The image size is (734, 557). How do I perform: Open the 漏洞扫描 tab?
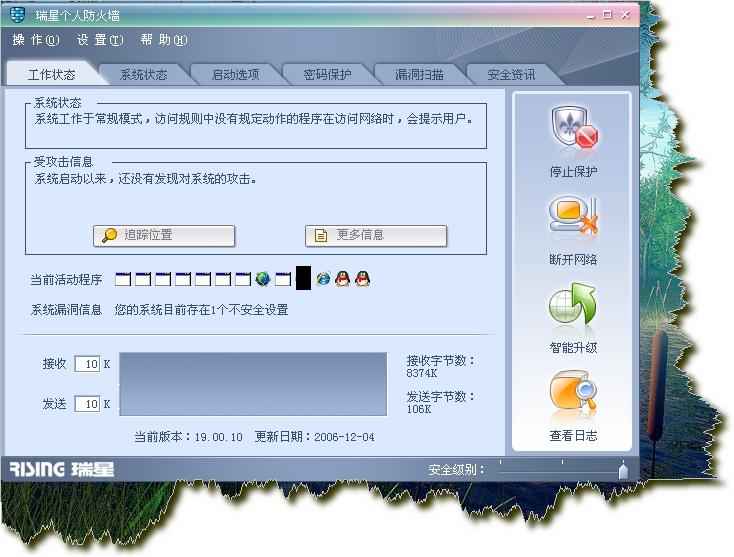coord(419,74)
